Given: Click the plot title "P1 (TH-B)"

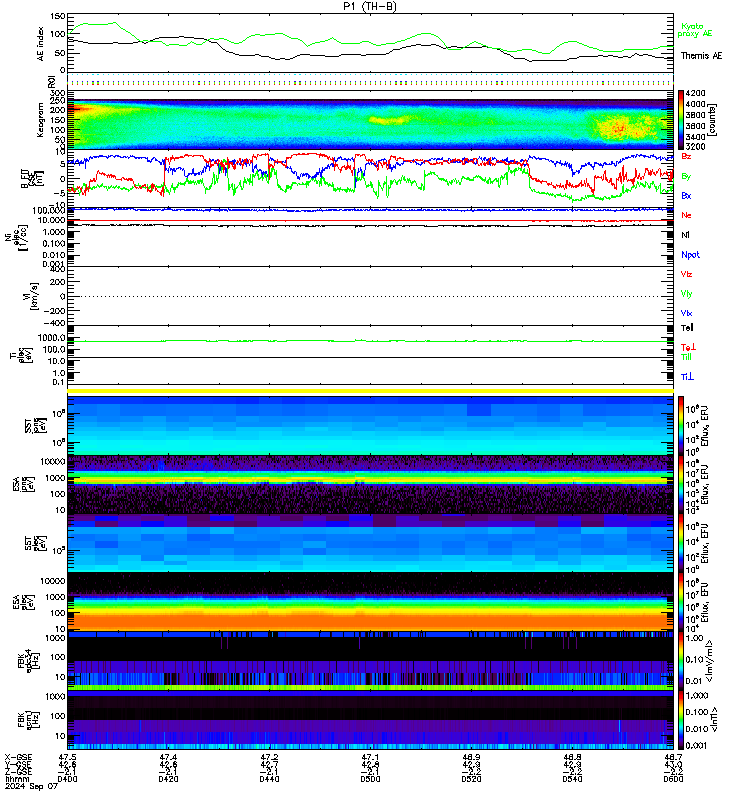Looking at the screenshot, I should coord(369,6).
